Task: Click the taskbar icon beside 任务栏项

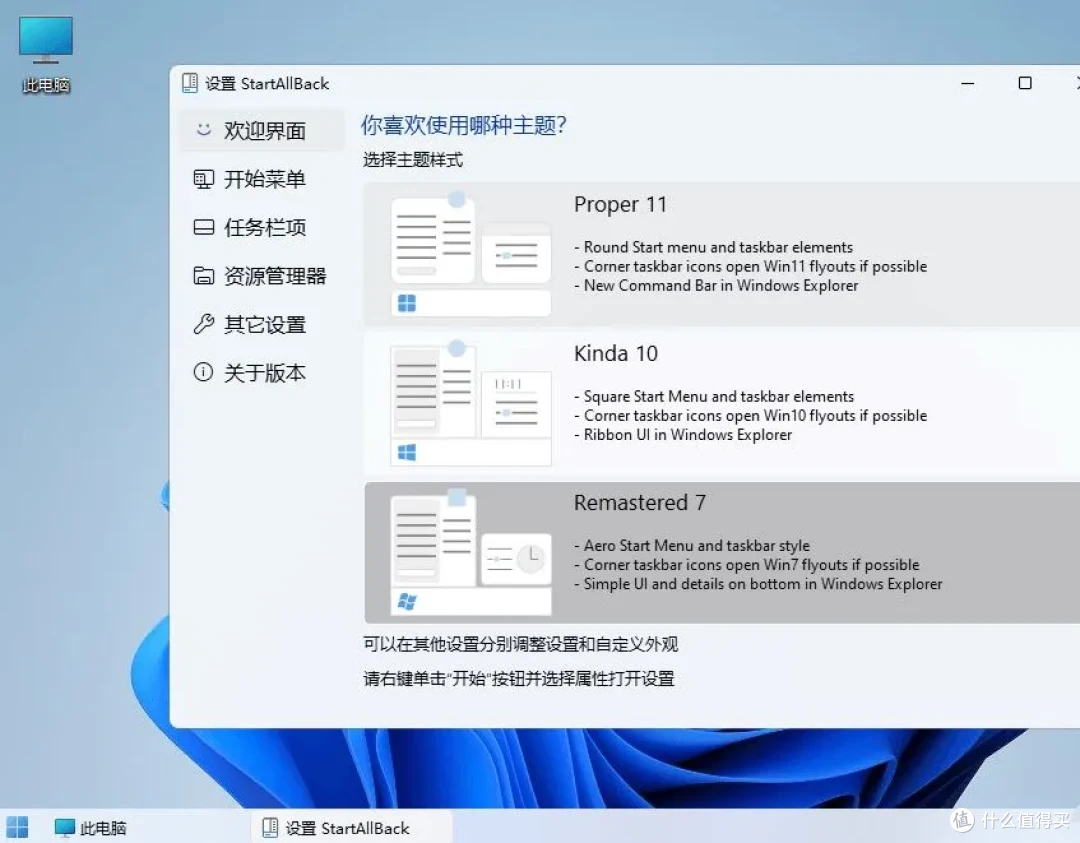Action: pyautogui.click(x=203, y=227)
